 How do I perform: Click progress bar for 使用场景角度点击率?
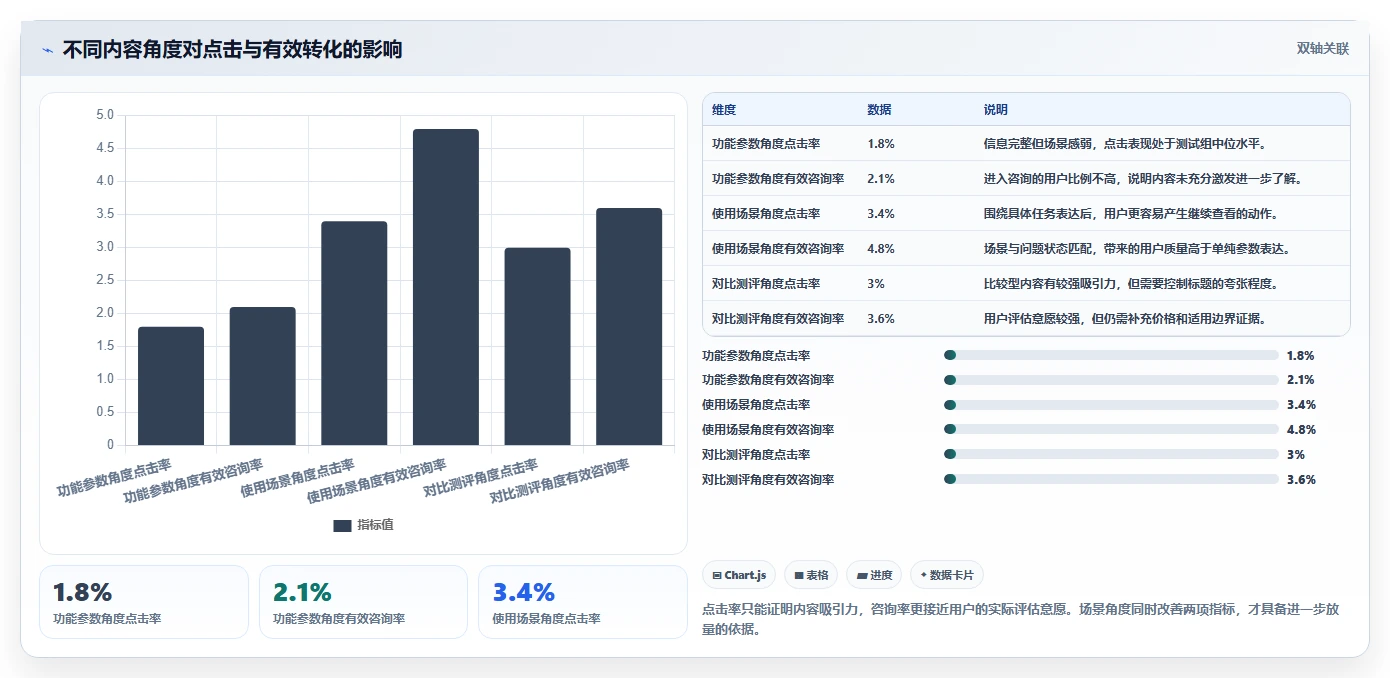[1111, 405]
